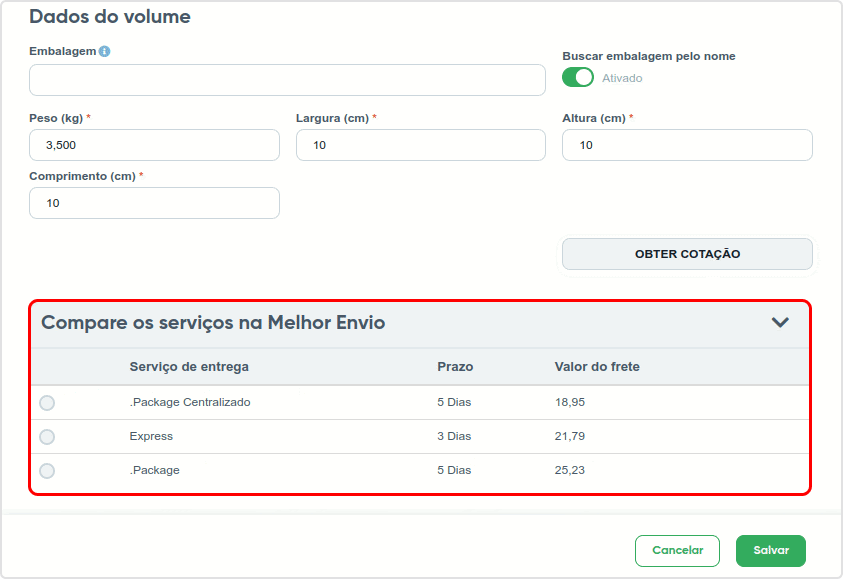Click the 3 Dias delivery time cell
This screenshot has width=843, height=579.
click(x=454, y=436)
